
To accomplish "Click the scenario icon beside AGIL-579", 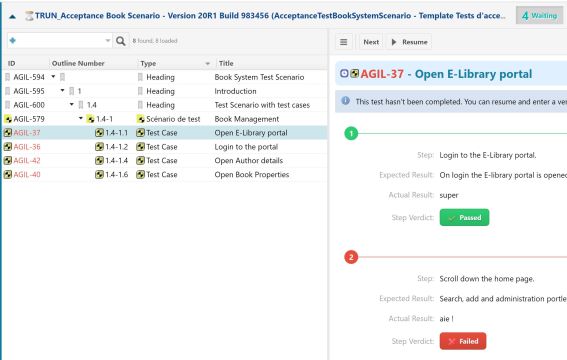I will click(8, 119).
